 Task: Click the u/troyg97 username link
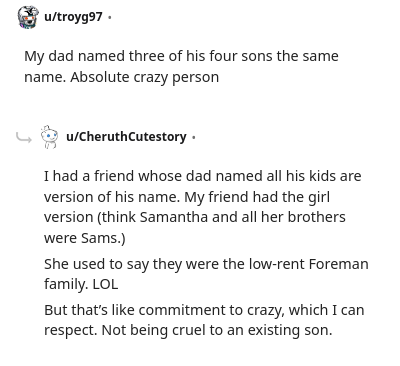[73, 17]
